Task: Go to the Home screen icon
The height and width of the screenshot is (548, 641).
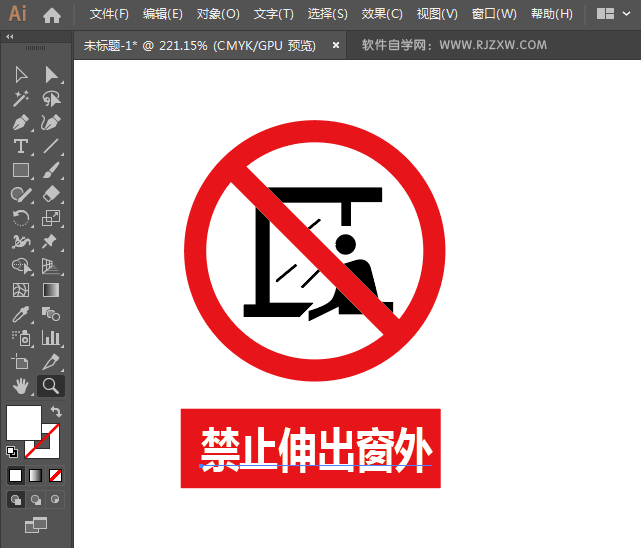Action: [52, 15]
